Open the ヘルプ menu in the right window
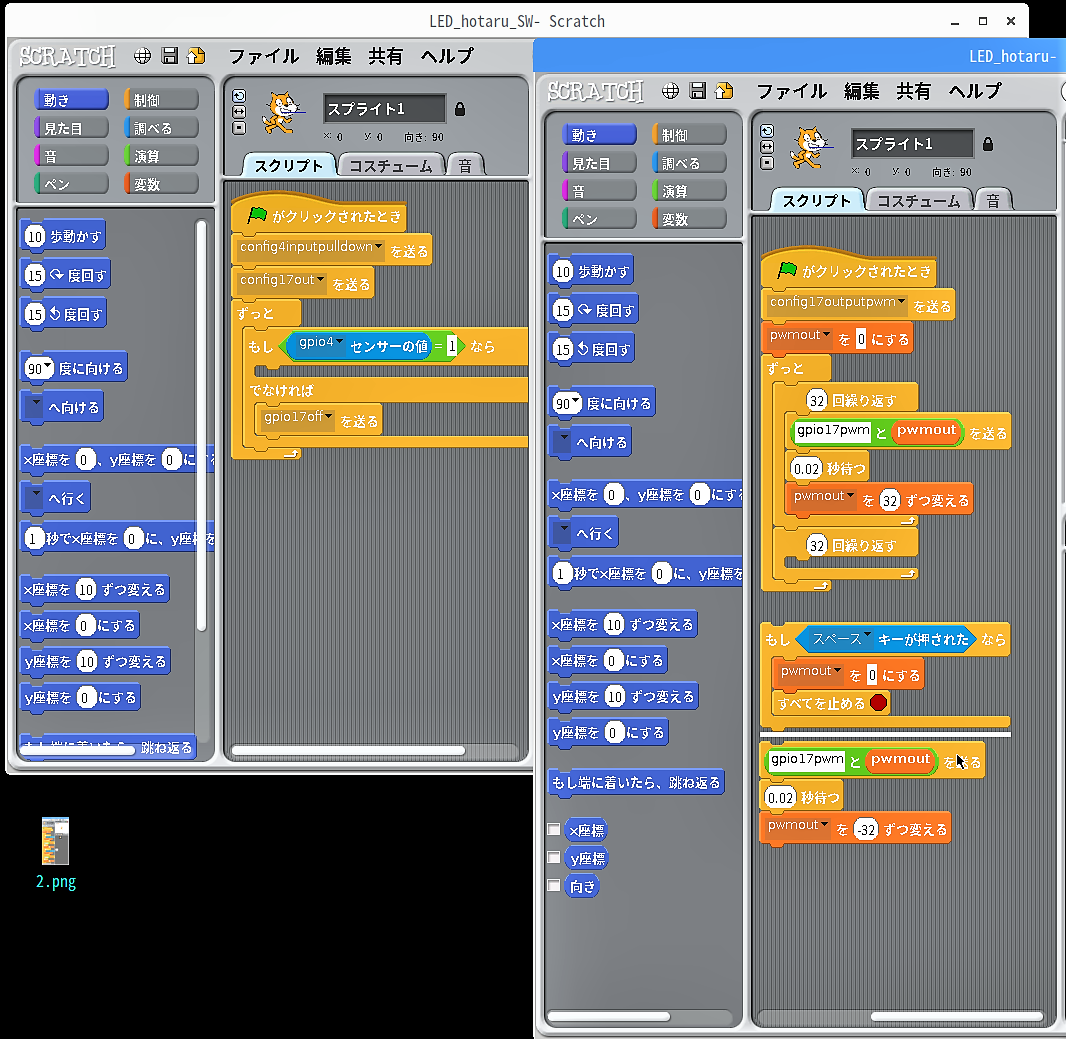Image resolution: width=1066 pixels, height=1039 pixels. (975, 90)
